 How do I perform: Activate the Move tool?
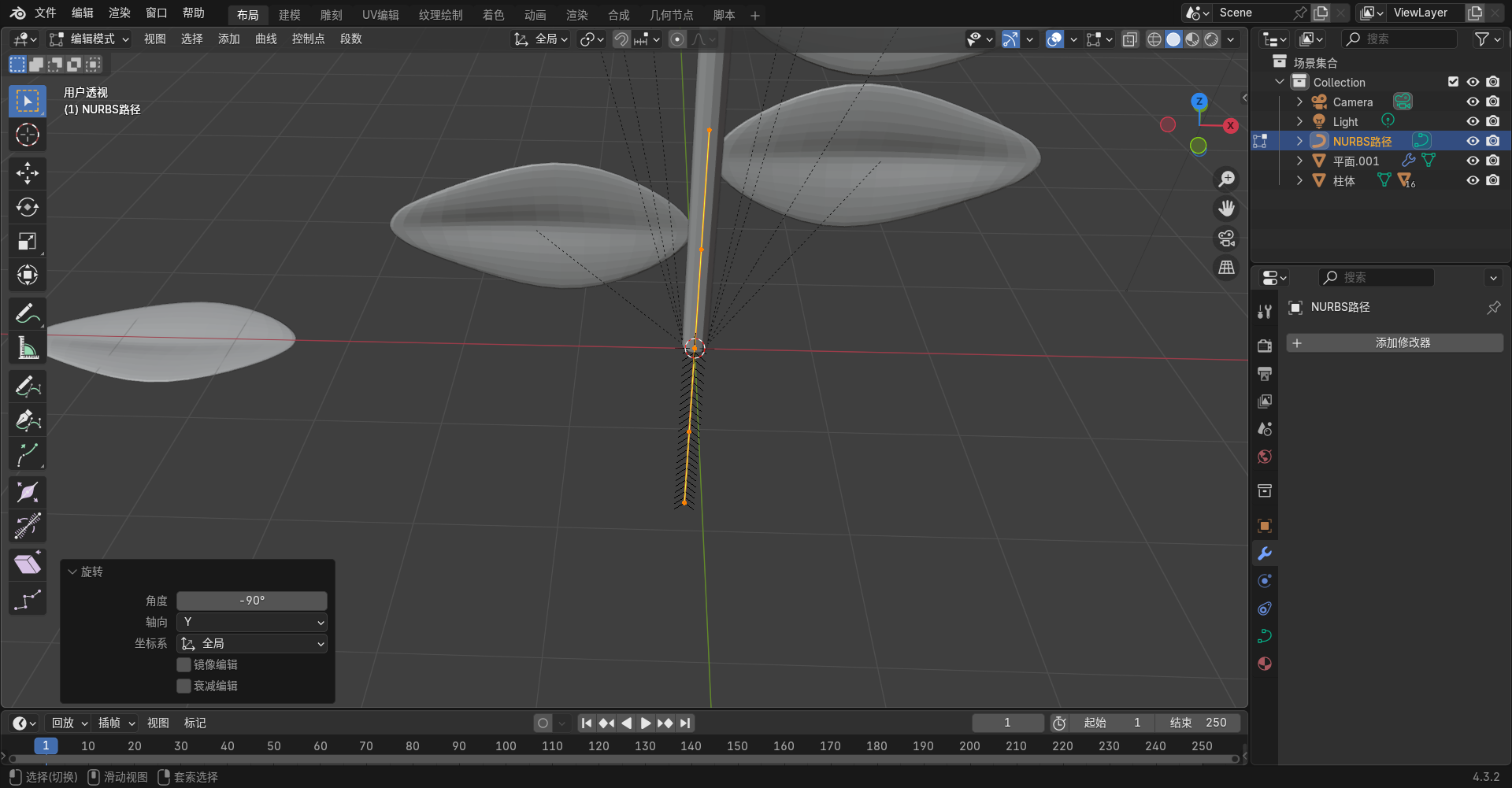click(28, 173)
